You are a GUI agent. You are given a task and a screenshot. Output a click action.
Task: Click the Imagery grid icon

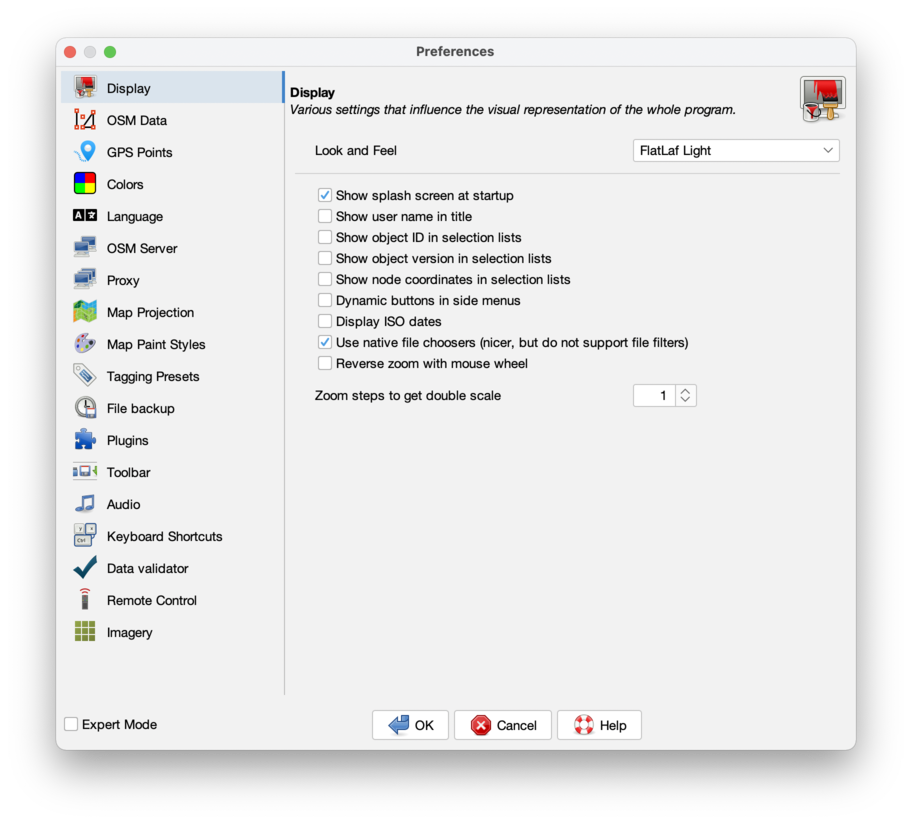[85, 632]
